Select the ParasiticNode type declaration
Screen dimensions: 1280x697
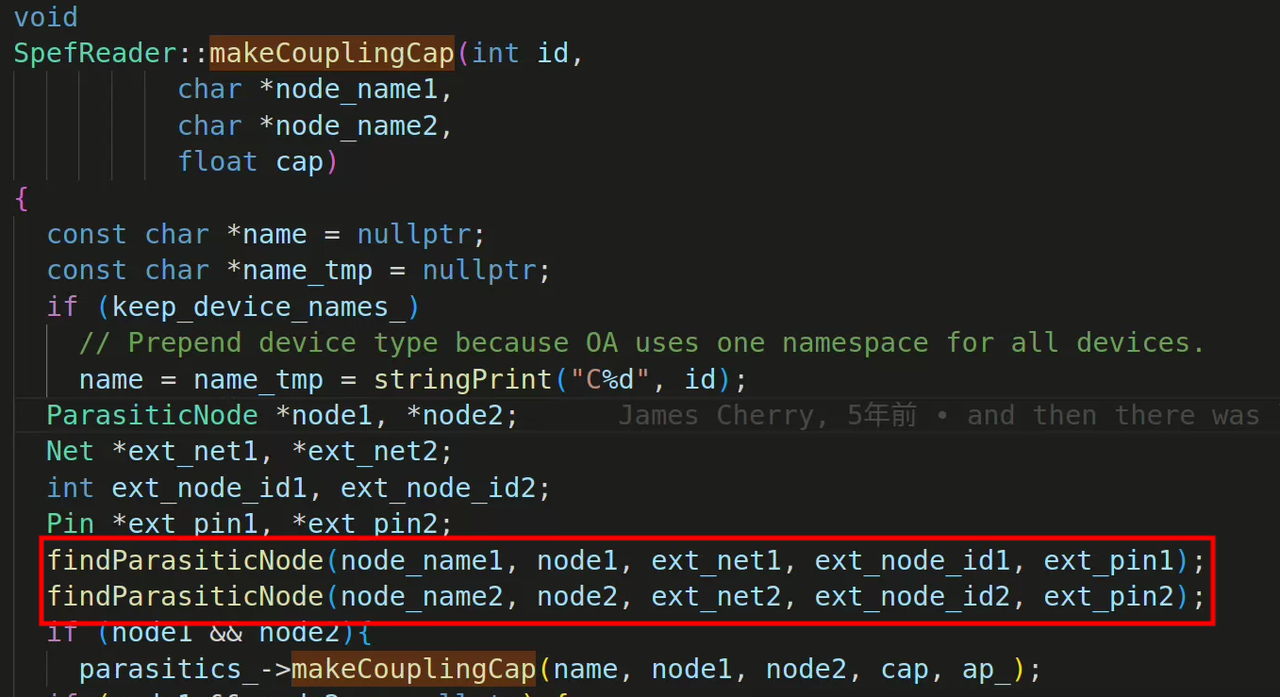(x=152, y=414)
